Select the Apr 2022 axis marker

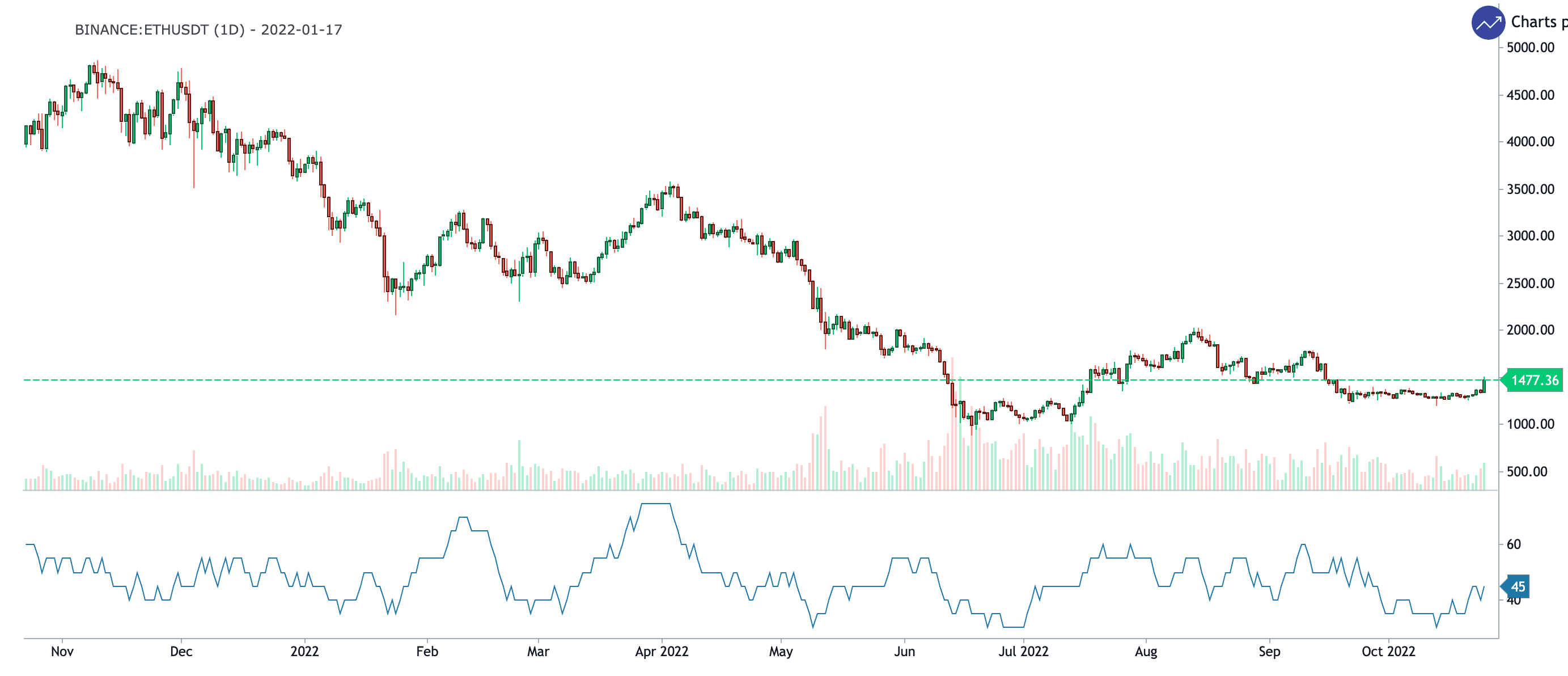point(661,651)
